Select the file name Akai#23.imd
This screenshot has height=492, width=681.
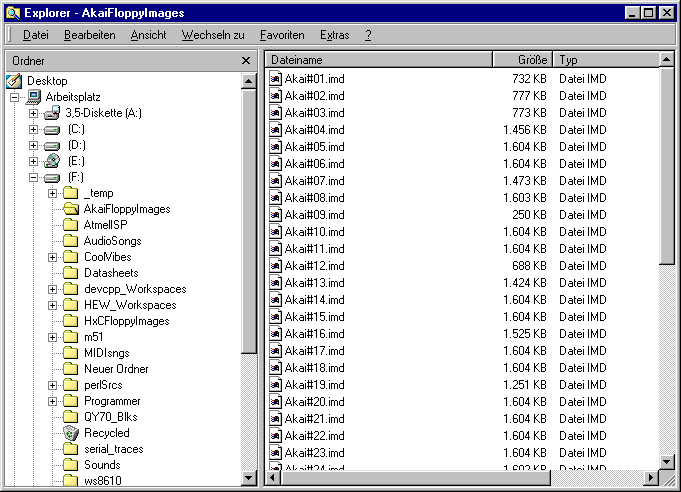coord(314,453)
